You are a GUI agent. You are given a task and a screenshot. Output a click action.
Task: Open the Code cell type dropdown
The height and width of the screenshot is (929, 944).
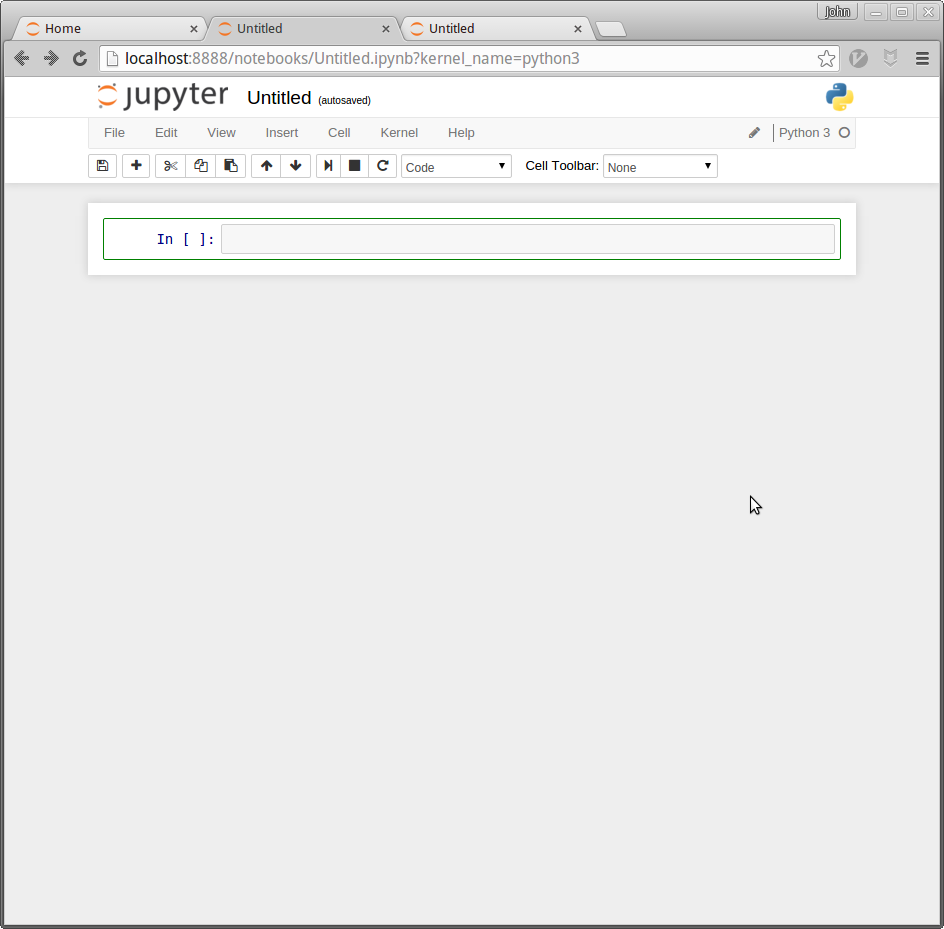click(456, 167)
